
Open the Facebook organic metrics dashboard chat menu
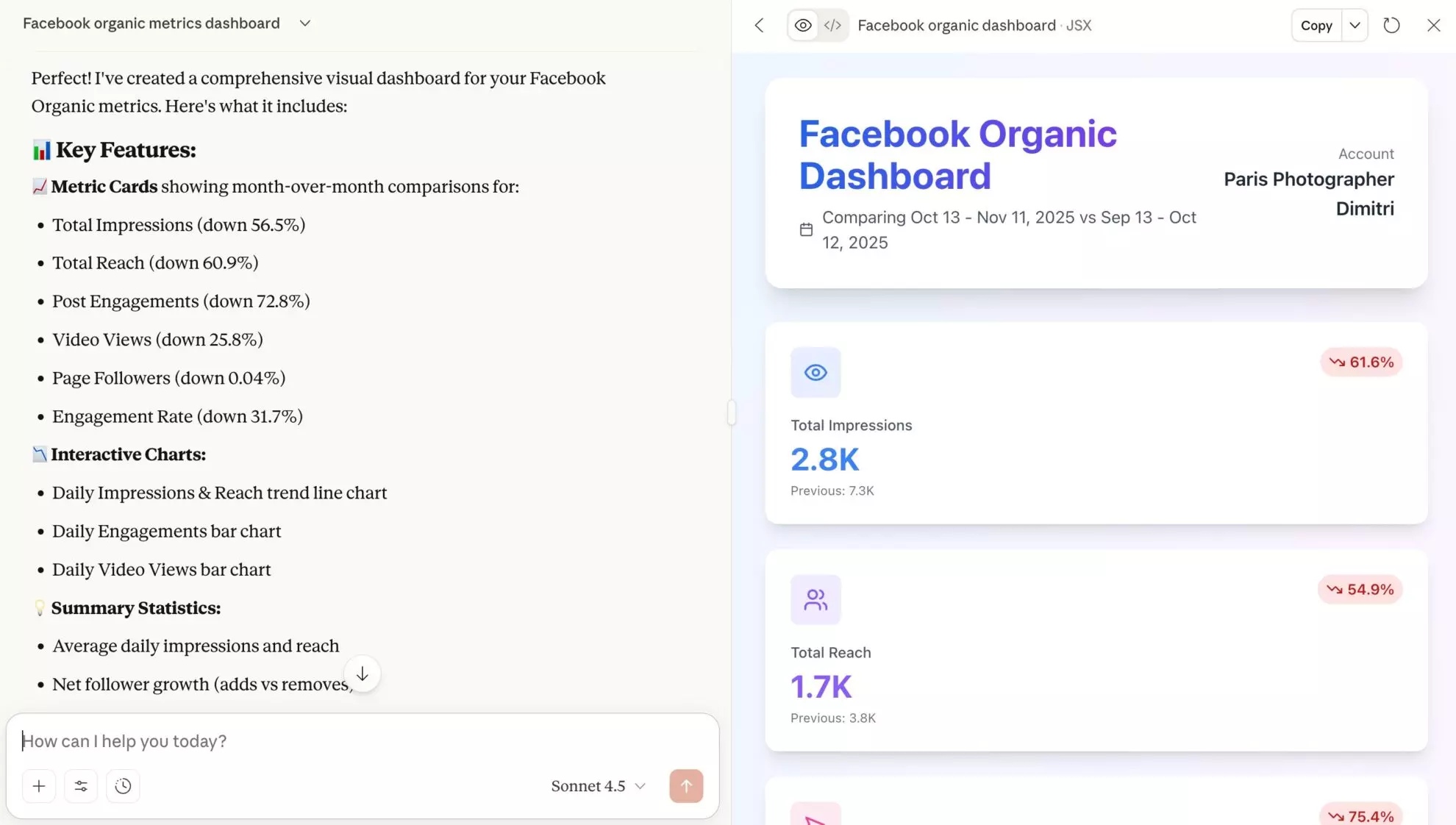tap(304, 24)
